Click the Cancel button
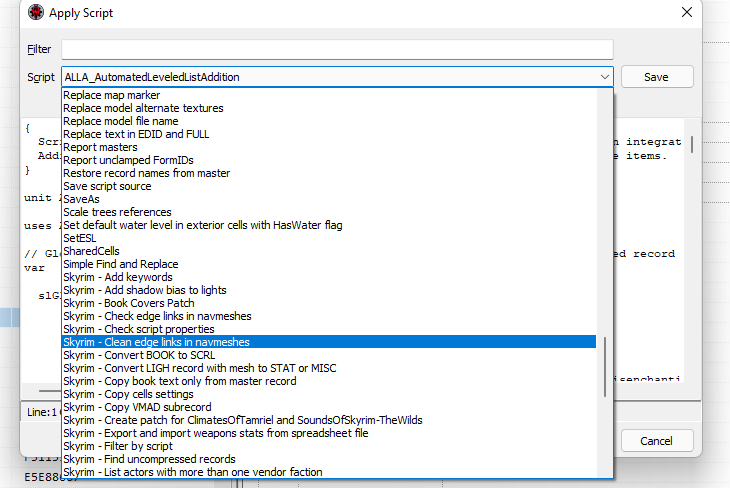 tap(657, 441)
